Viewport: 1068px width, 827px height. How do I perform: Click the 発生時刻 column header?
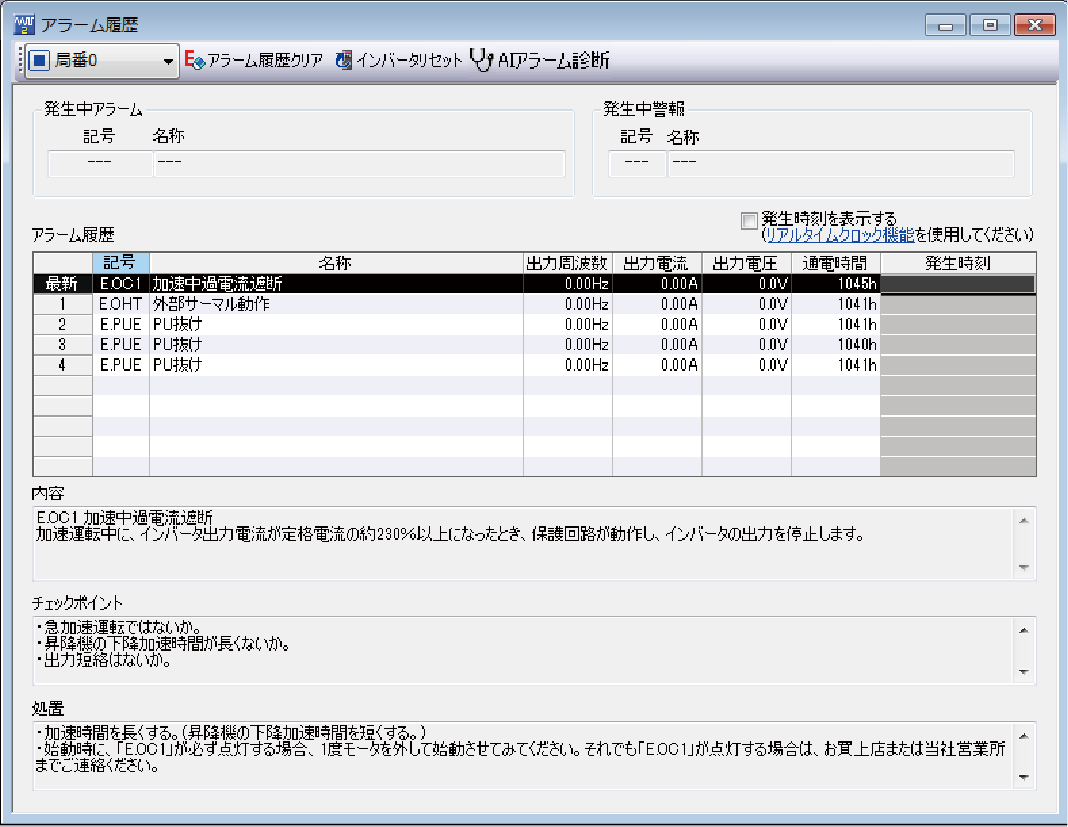pos(957,263)
